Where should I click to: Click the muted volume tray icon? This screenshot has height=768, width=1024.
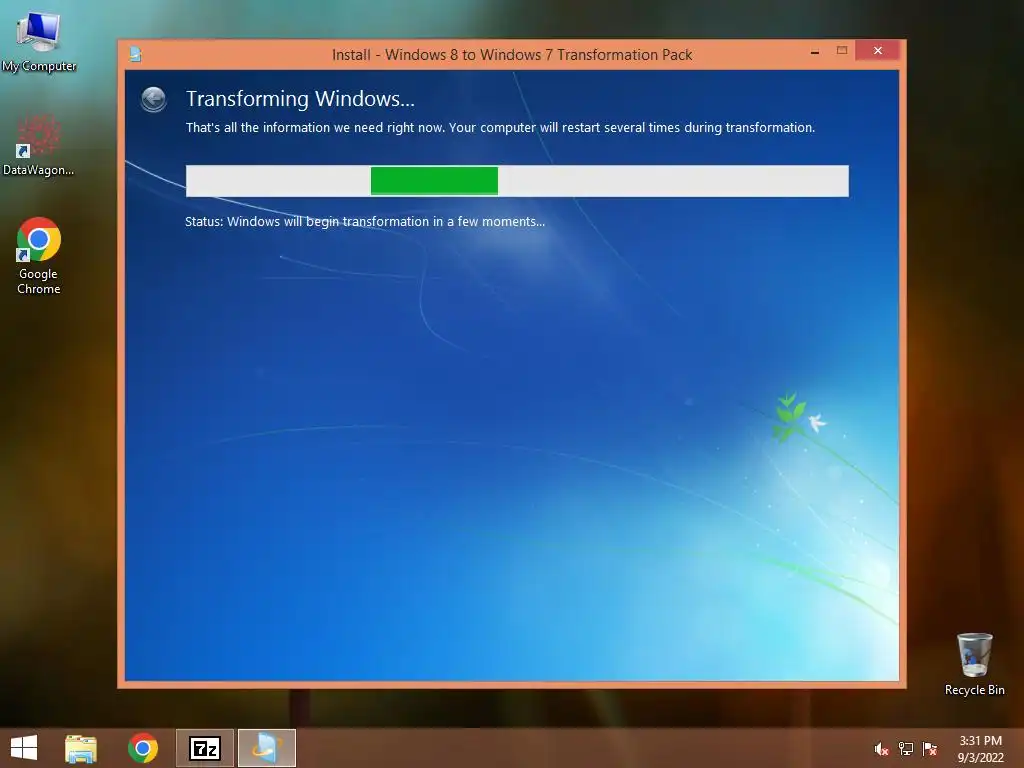(881, 749)
